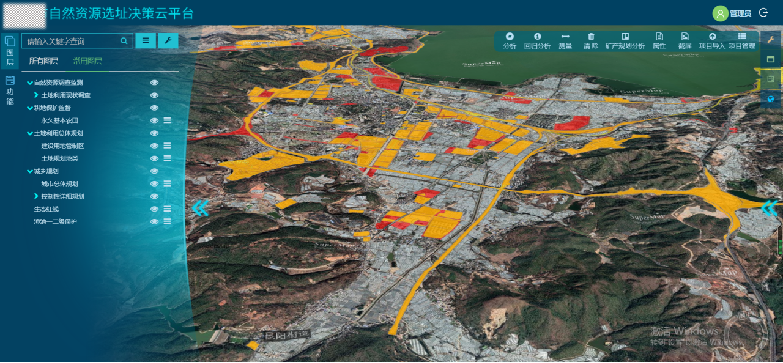Click the globe icon in right sidebar
This screenshot has height=363, width=783.
coord(771,98)
